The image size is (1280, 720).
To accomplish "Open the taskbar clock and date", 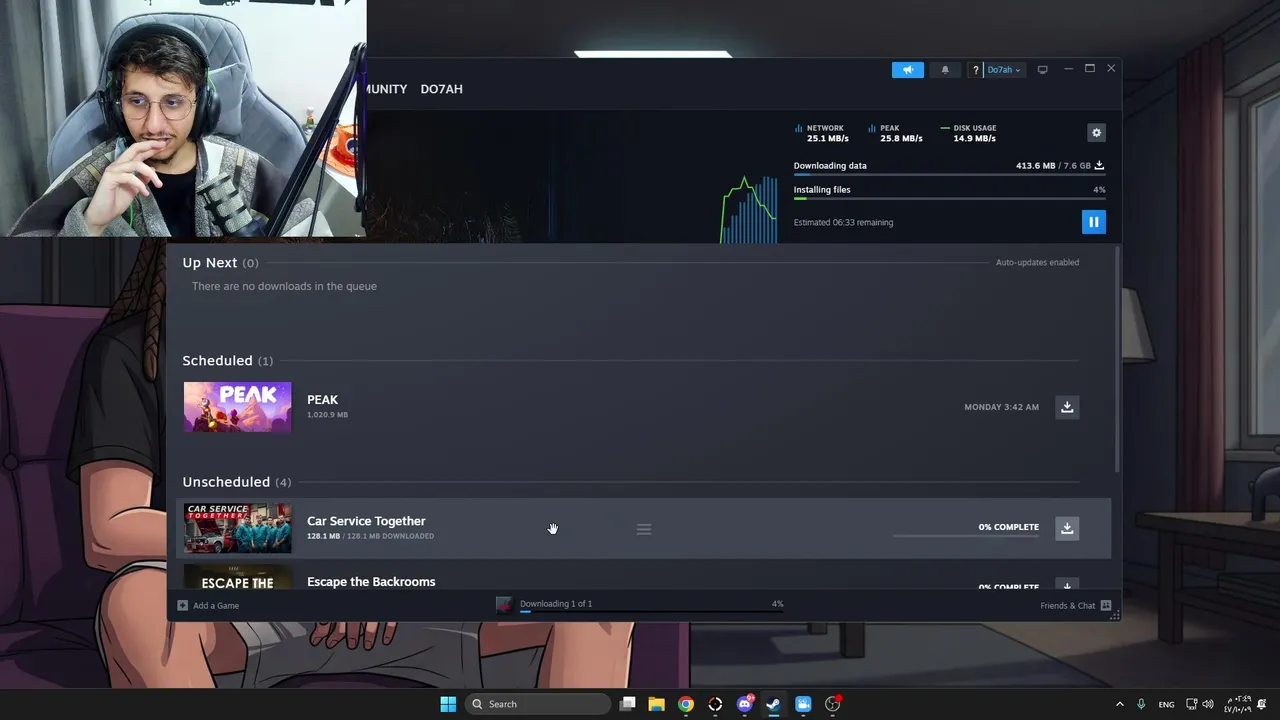I will (1237, 704).
